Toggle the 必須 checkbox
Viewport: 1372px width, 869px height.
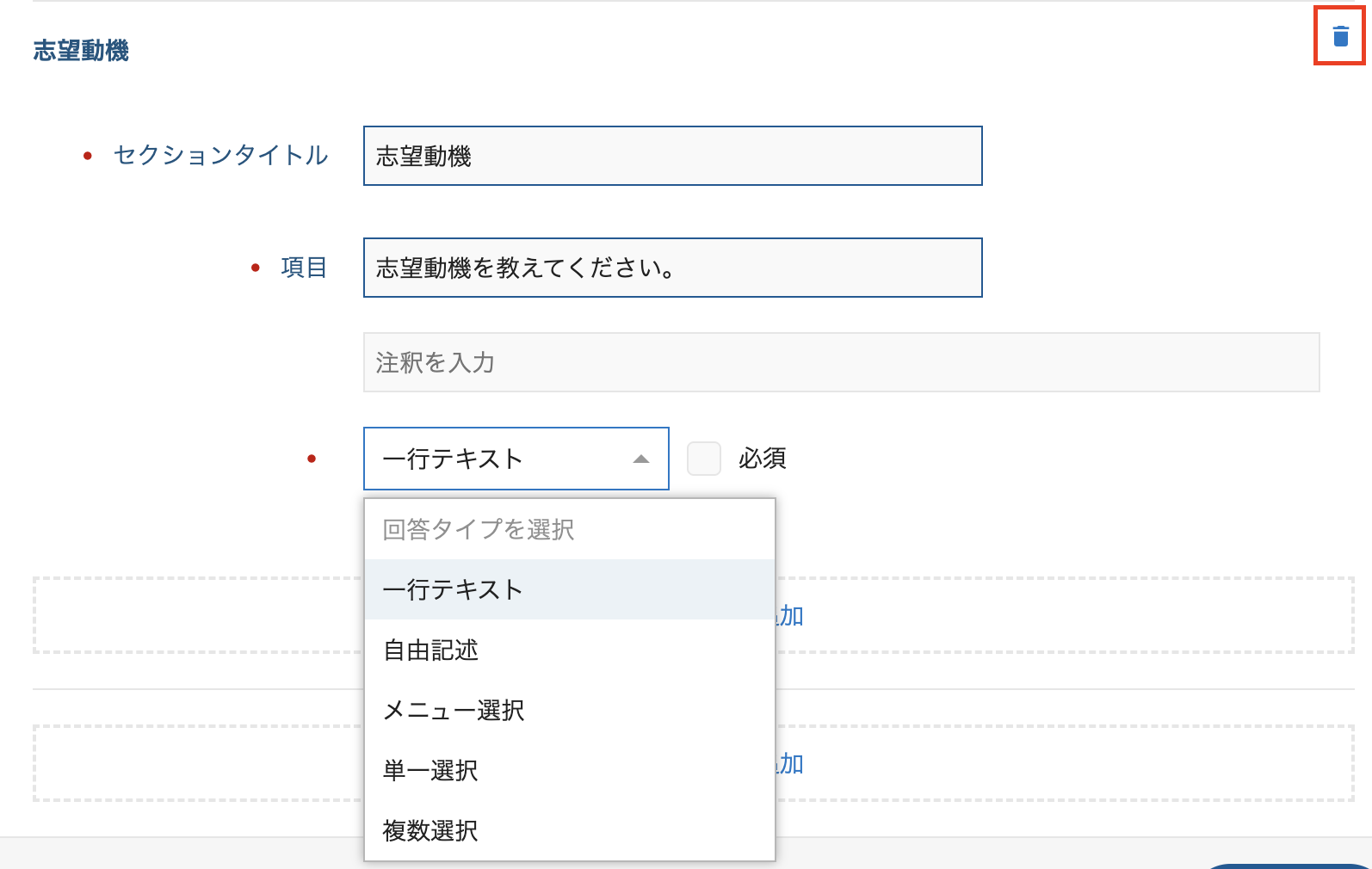click(703, 459)
